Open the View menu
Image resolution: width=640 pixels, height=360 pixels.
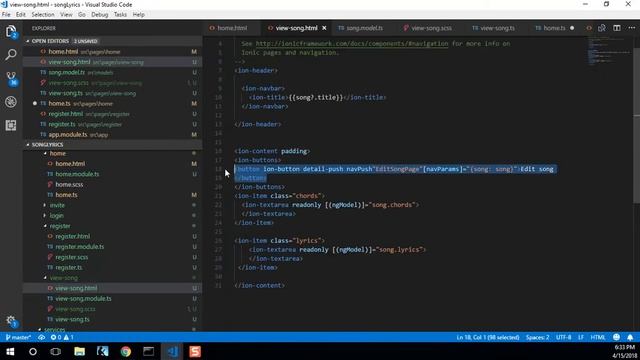(66, 14)
